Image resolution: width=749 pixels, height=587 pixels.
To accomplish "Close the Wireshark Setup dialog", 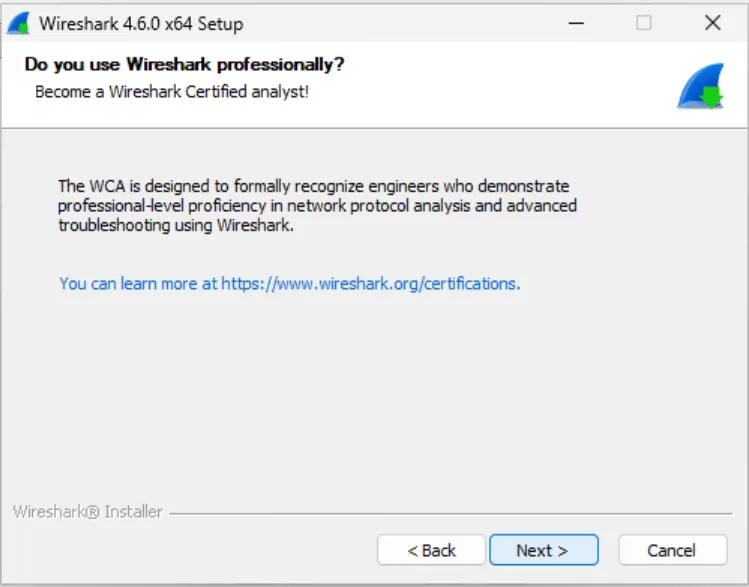I will 712,23.
